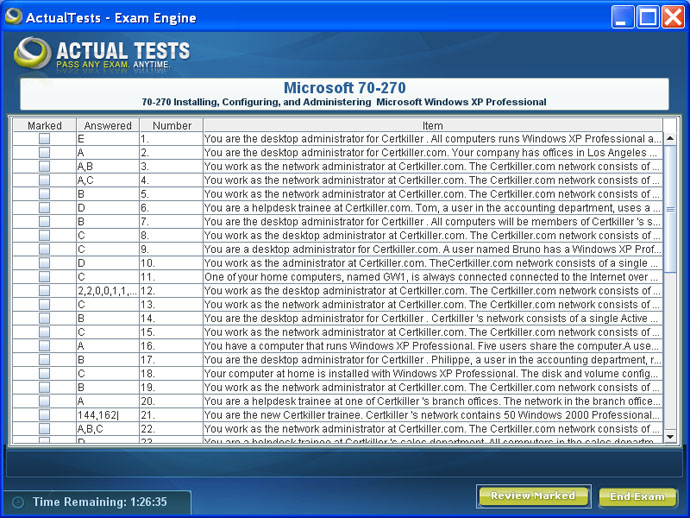Image resolution: width=690 pixels, height=518 pixels.
Task: Click the Marked column header
Action: (x=44, y=125)
